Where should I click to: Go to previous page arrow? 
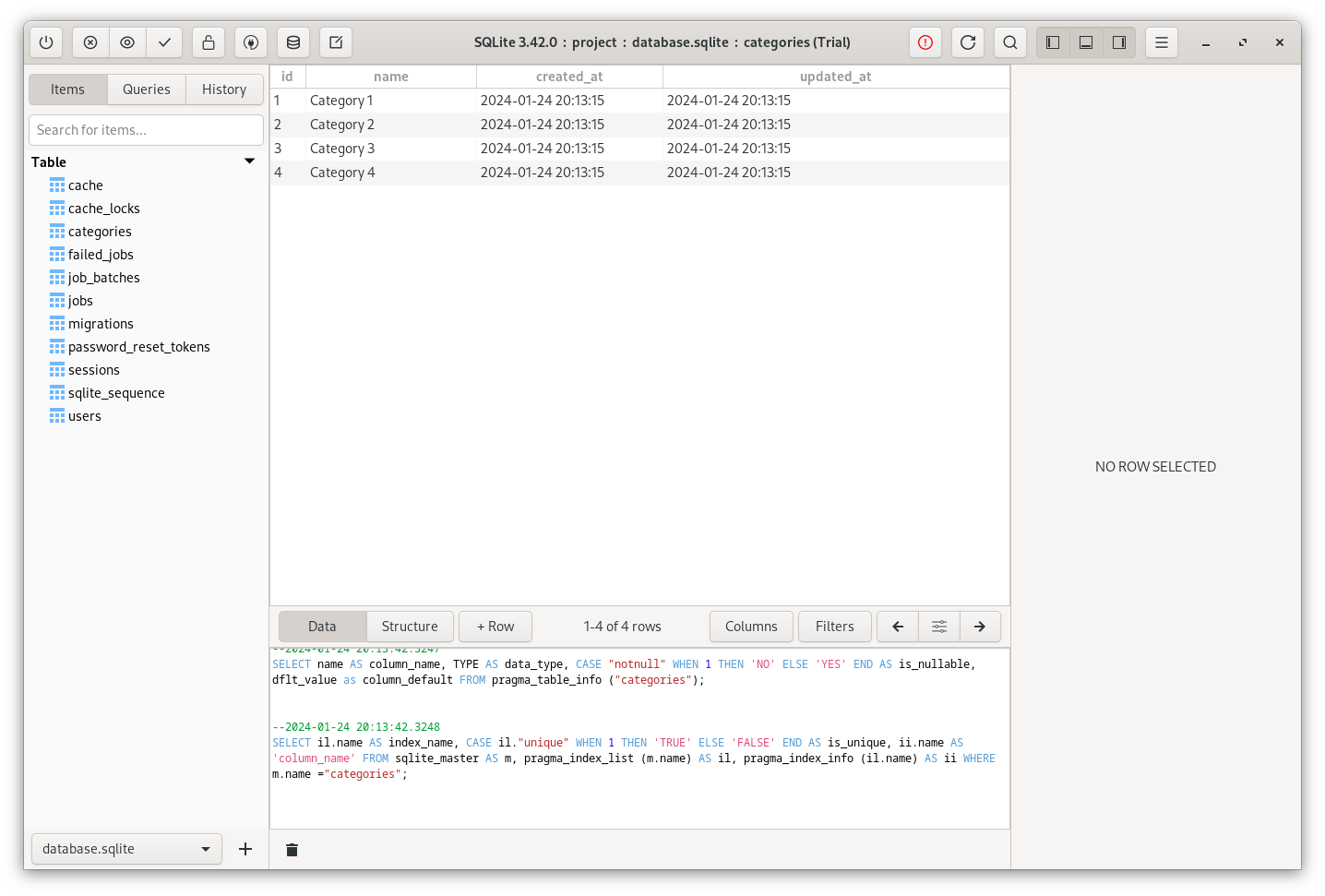(898, 627)
